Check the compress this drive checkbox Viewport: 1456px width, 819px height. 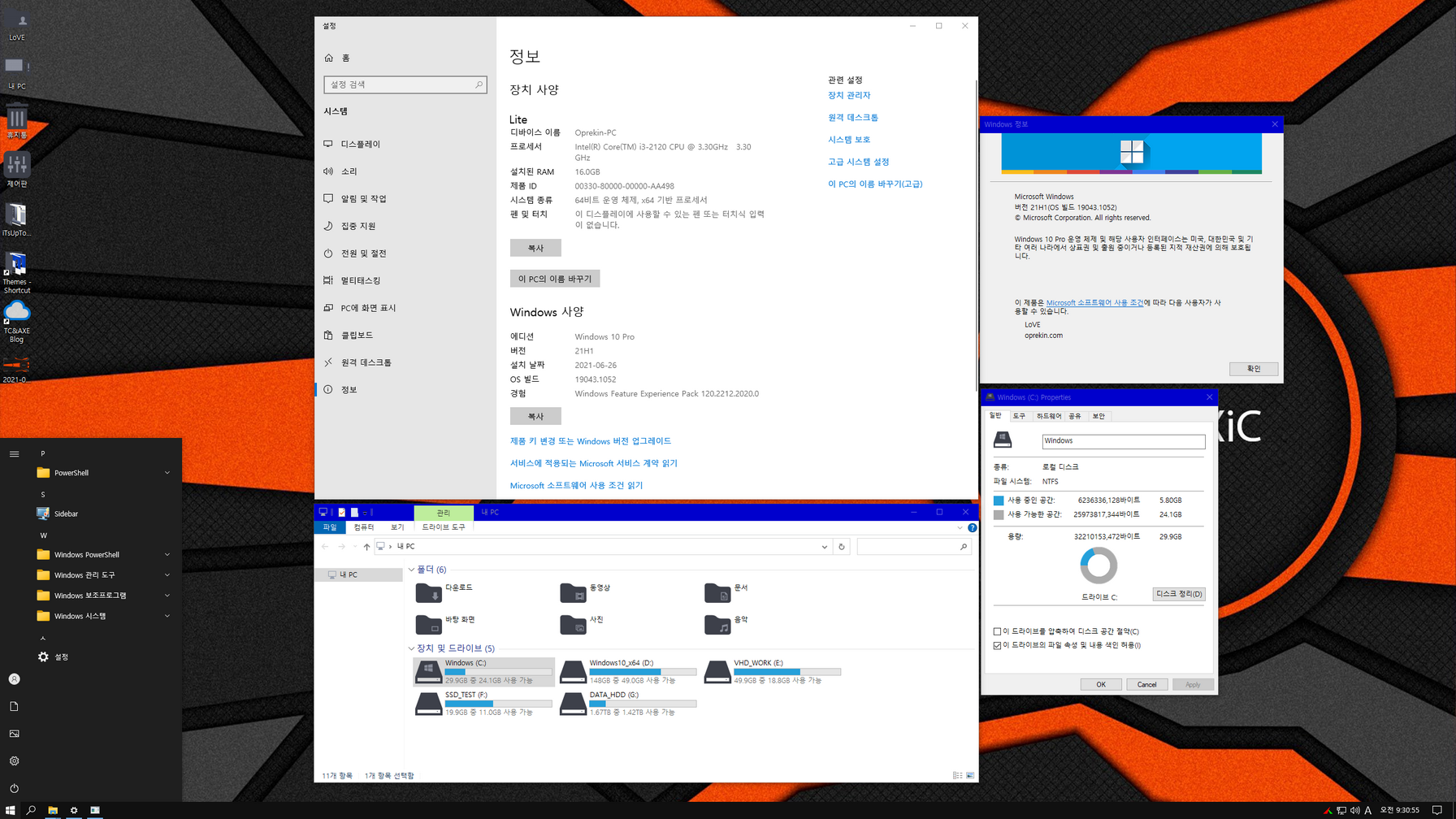click(x=997, y=631)
